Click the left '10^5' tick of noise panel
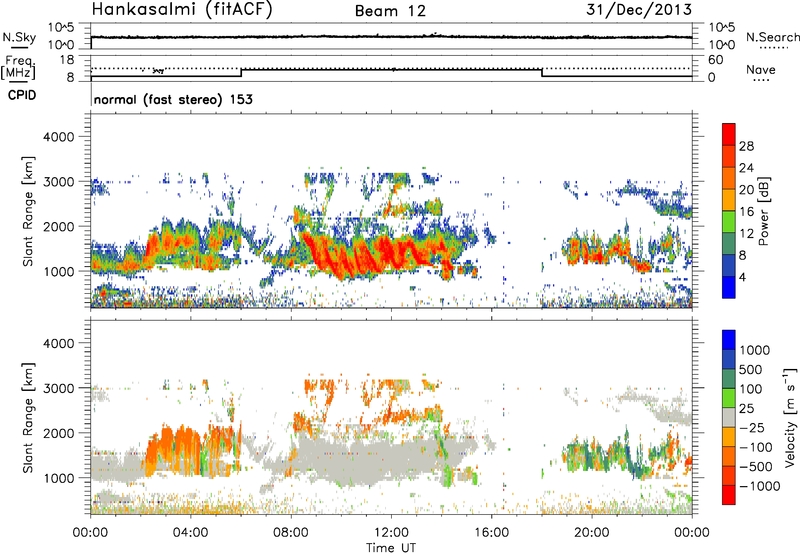 (x=62, y=28)
